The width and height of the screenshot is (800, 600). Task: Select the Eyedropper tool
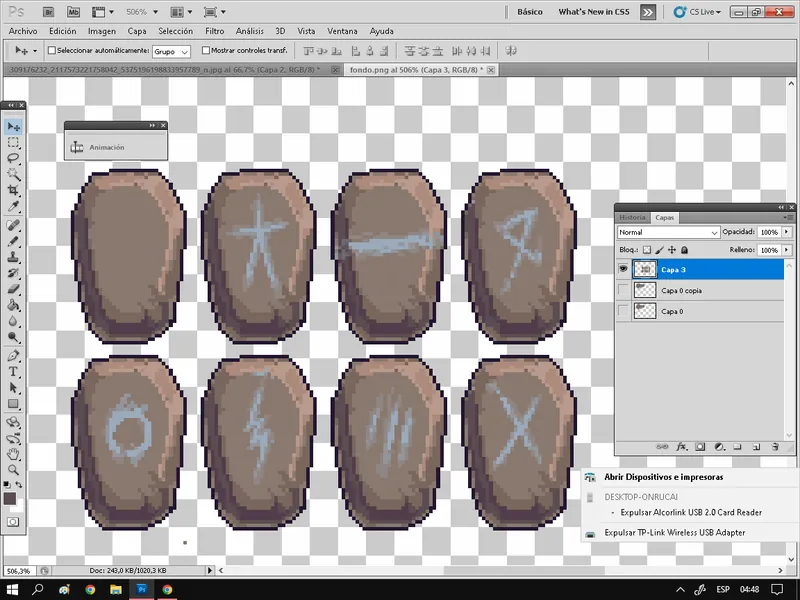tap(13, 207)
